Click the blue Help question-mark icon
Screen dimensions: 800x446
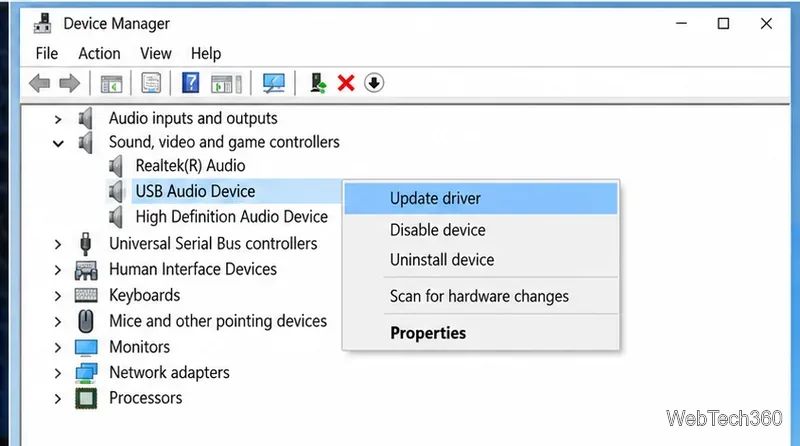pos(190,83)
